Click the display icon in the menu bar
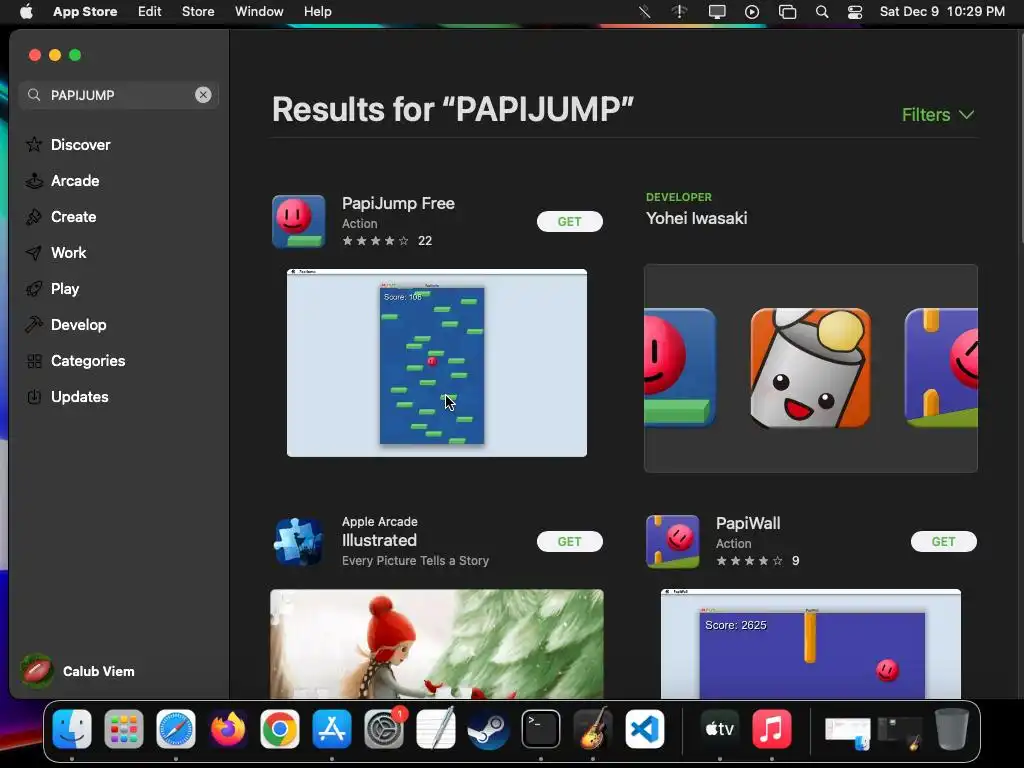Image resolution: width=1024 pixels, height=768 pixels. pyautogui.click(x=717, y=12)
